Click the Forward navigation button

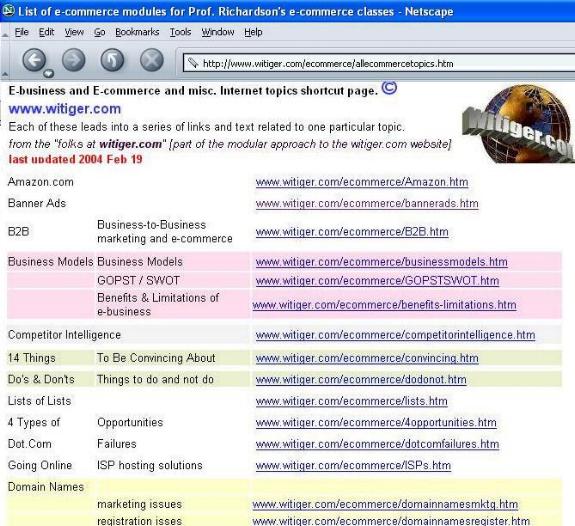(x=73, y=60)
